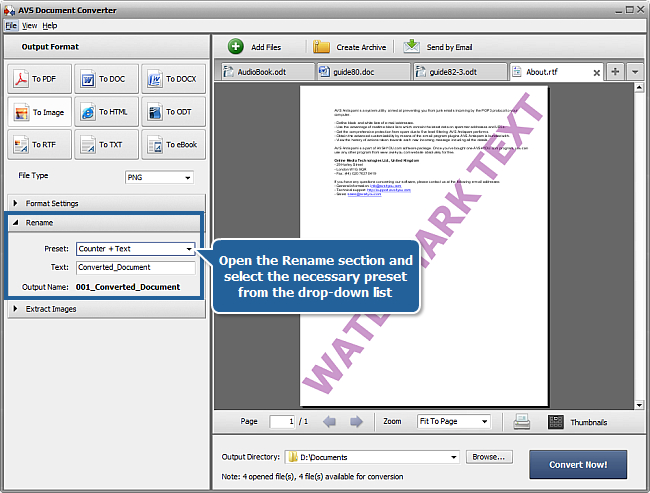This screenshot has height=493, width=650.
Task: Toggle the Thumbnails view icon
Action: coord(556,422)
